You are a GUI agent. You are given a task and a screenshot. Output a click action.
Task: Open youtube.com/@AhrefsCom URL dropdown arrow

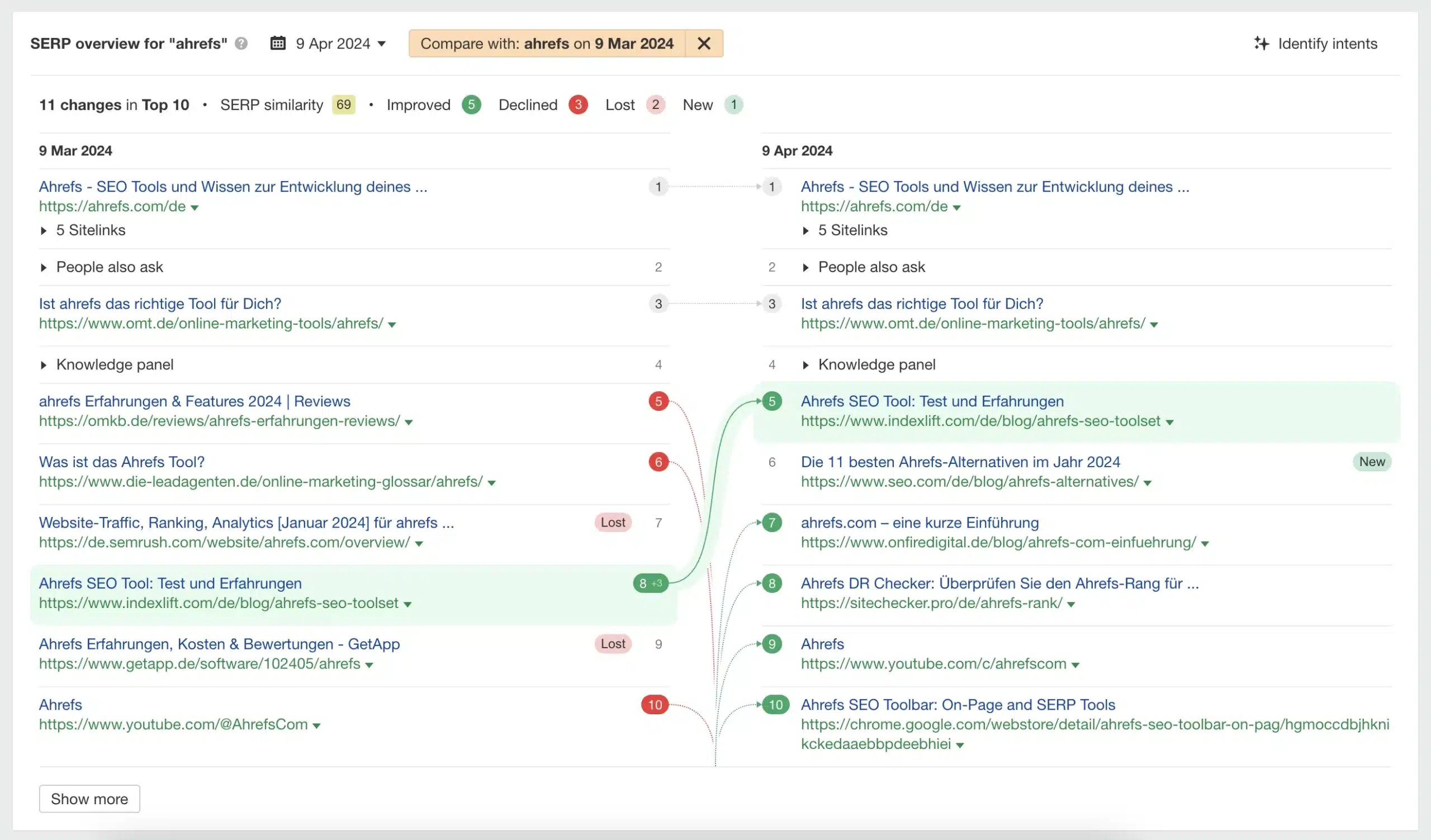[x=317, y=726]
